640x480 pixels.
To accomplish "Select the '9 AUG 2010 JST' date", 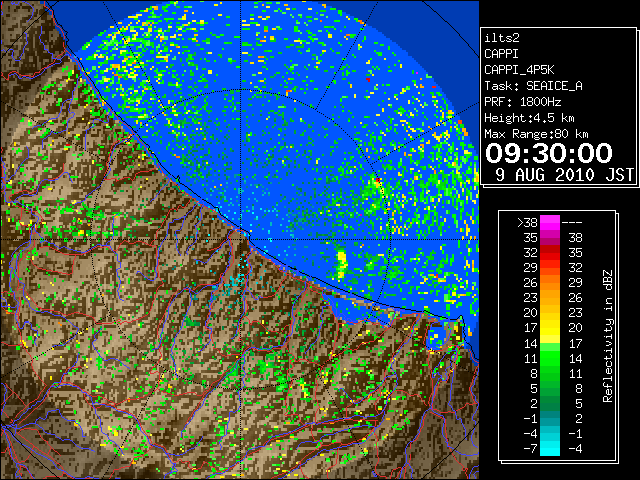I will click(x=564, y=175).
